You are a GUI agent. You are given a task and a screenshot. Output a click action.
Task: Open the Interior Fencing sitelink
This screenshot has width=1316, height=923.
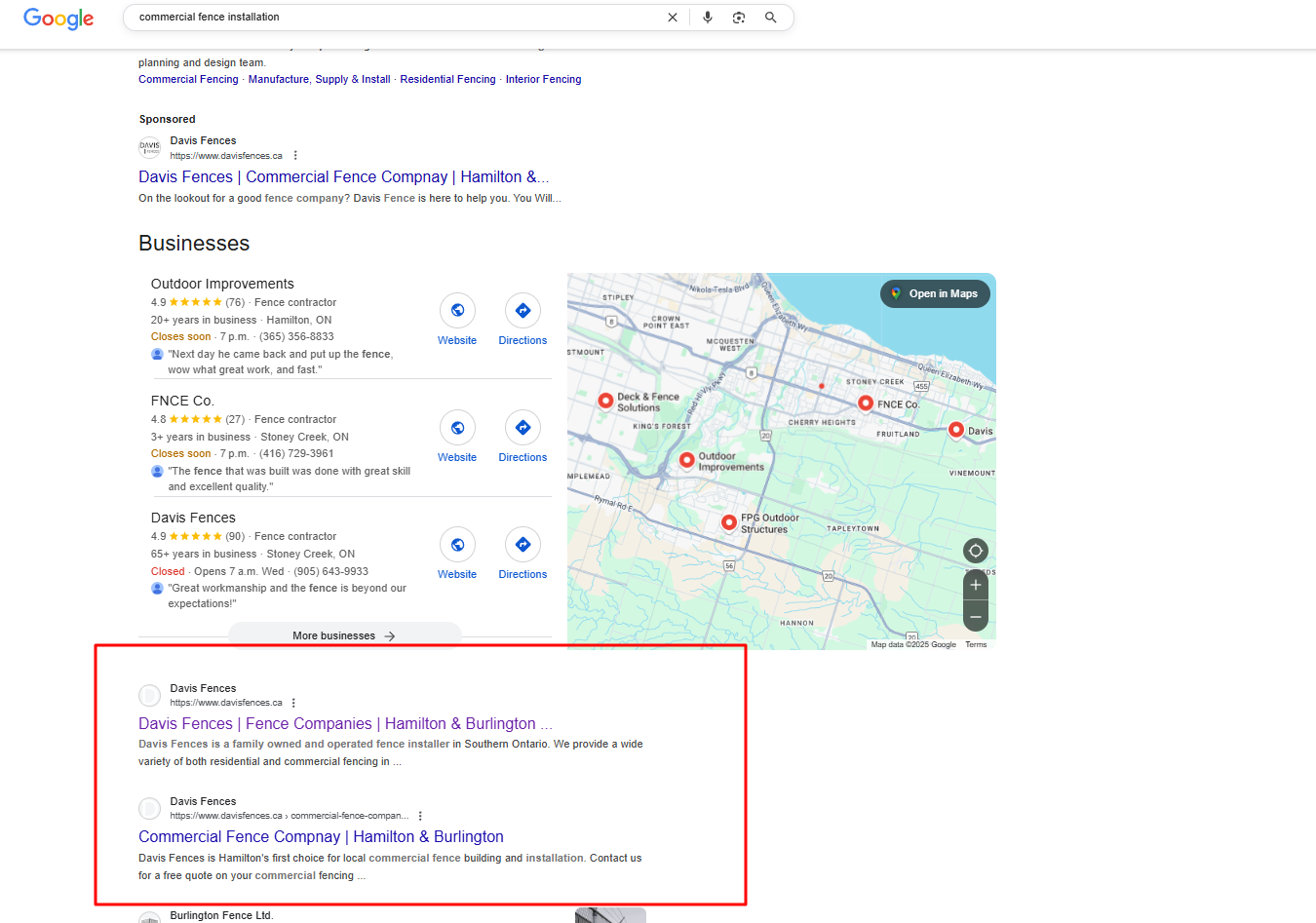(543, 80)
